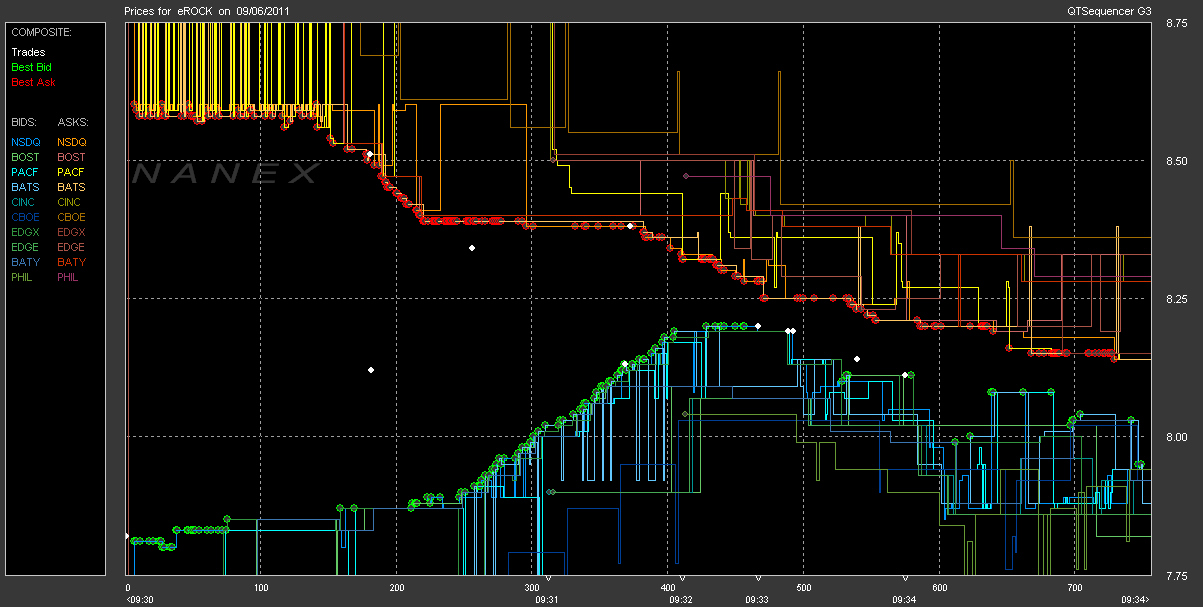Select EDGX in the Bids legend column
This screenshot has height=607, width=1203.
pyautogui.click(x=24, y=232)
